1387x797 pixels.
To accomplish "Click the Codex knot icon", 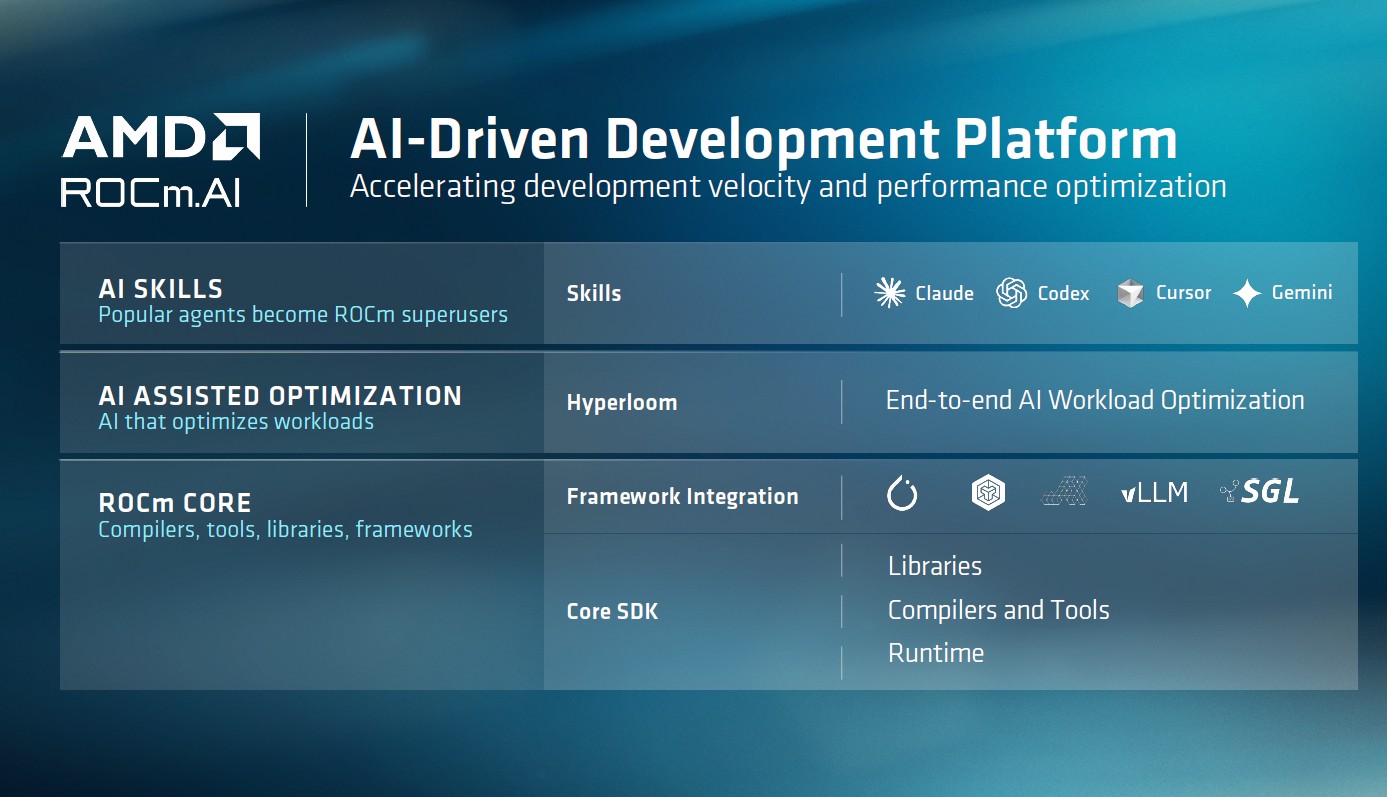I will 1012,293.
